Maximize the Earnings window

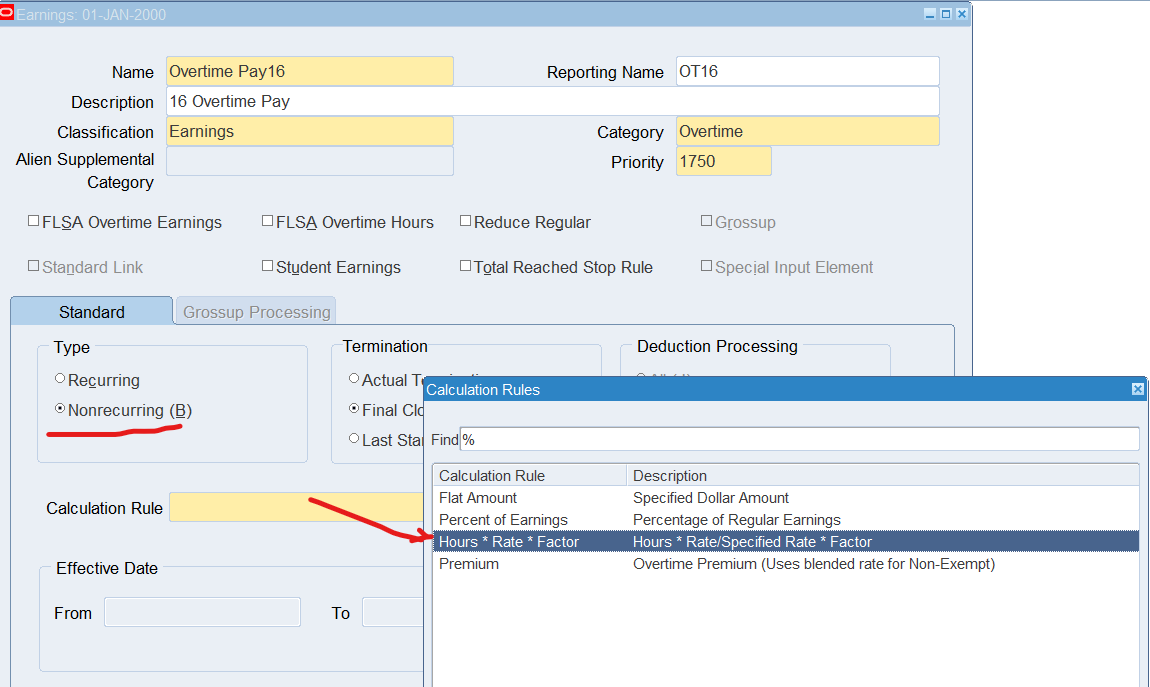coord(946,14)
